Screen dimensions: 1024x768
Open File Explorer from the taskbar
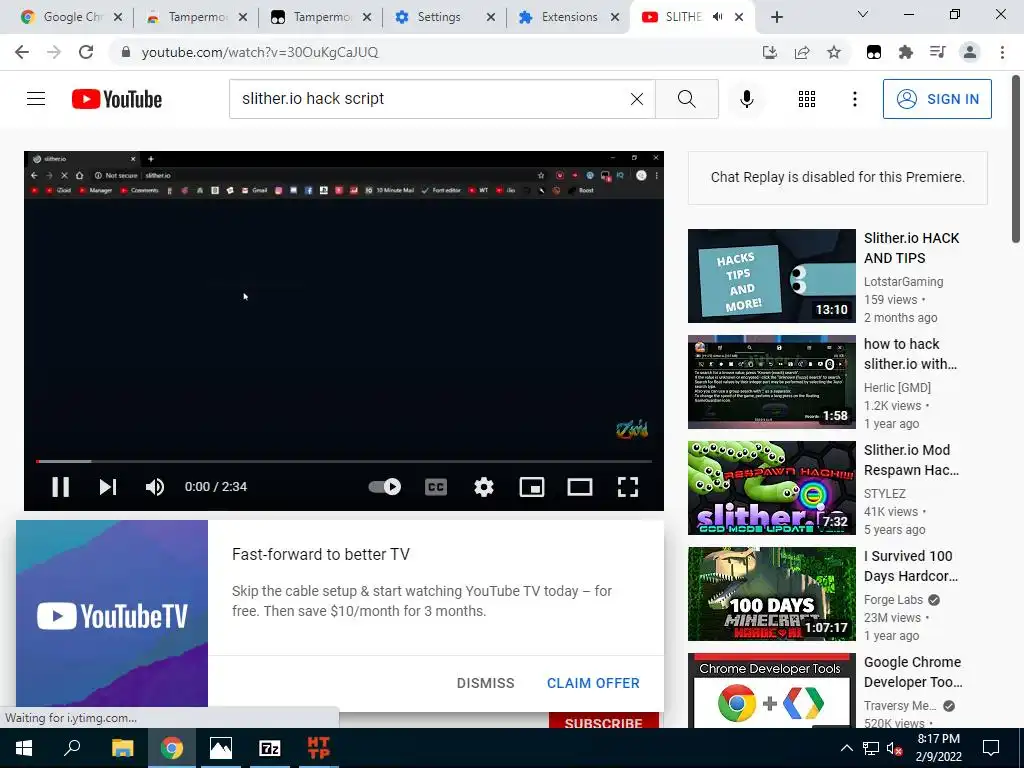click(x=122, y=748)
